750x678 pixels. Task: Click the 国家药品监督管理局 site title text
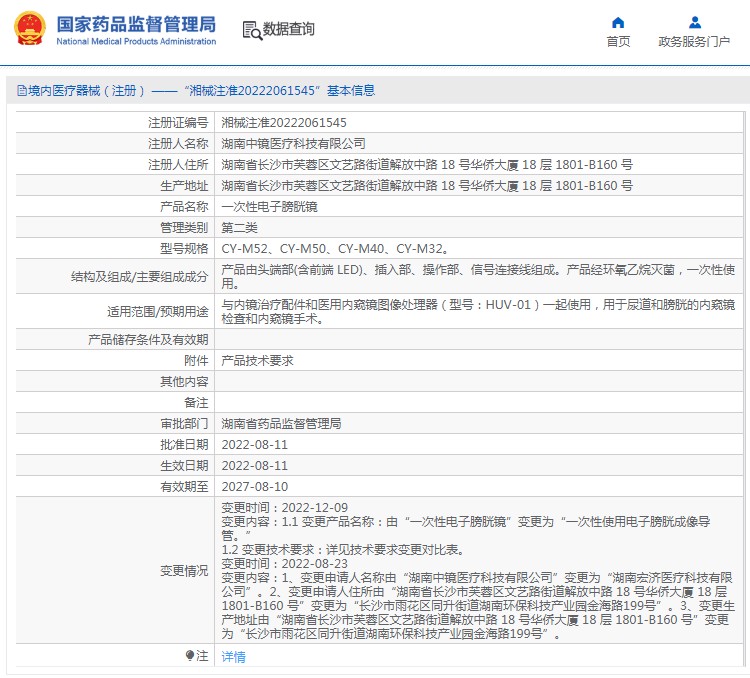(135, 23)
